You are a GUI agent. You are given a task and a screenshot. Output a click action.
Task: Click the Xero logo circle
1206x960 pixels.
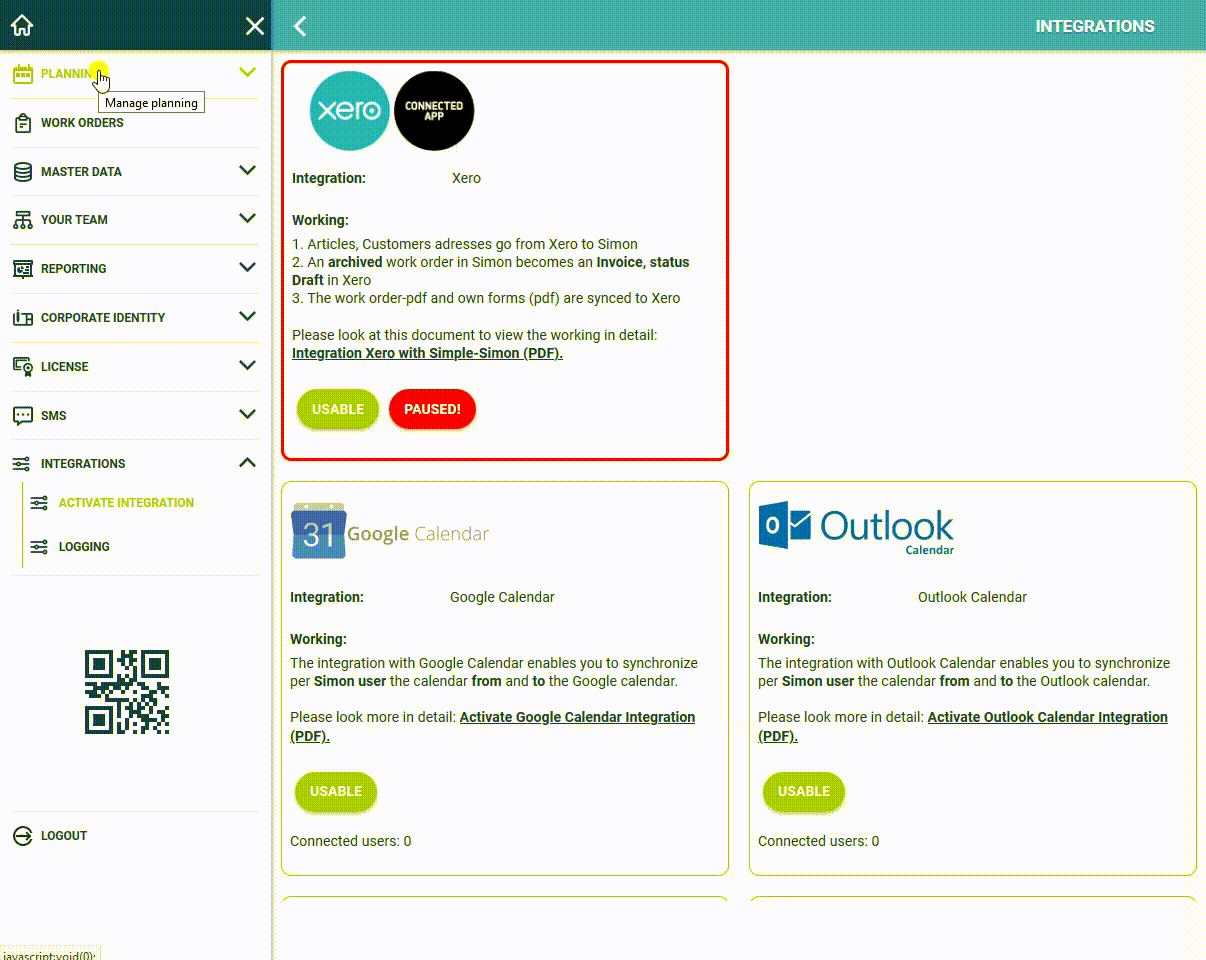click(x=349, y=111)
